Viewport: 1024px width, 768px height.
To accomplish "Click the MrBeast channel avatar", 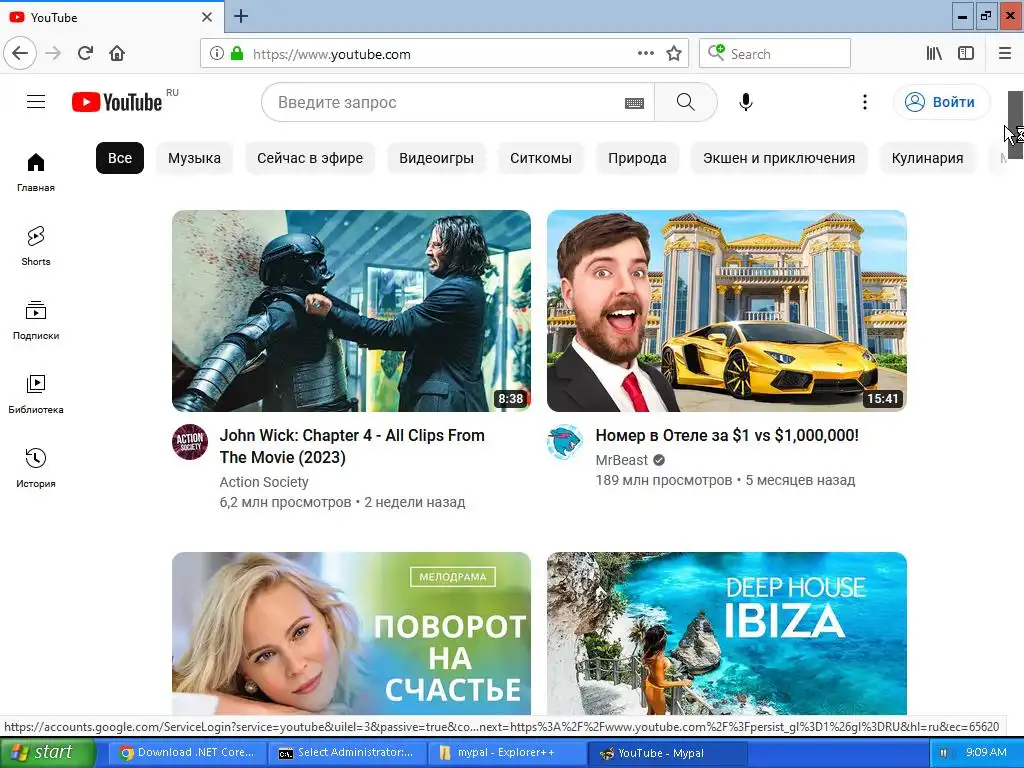I will (565, 442).
